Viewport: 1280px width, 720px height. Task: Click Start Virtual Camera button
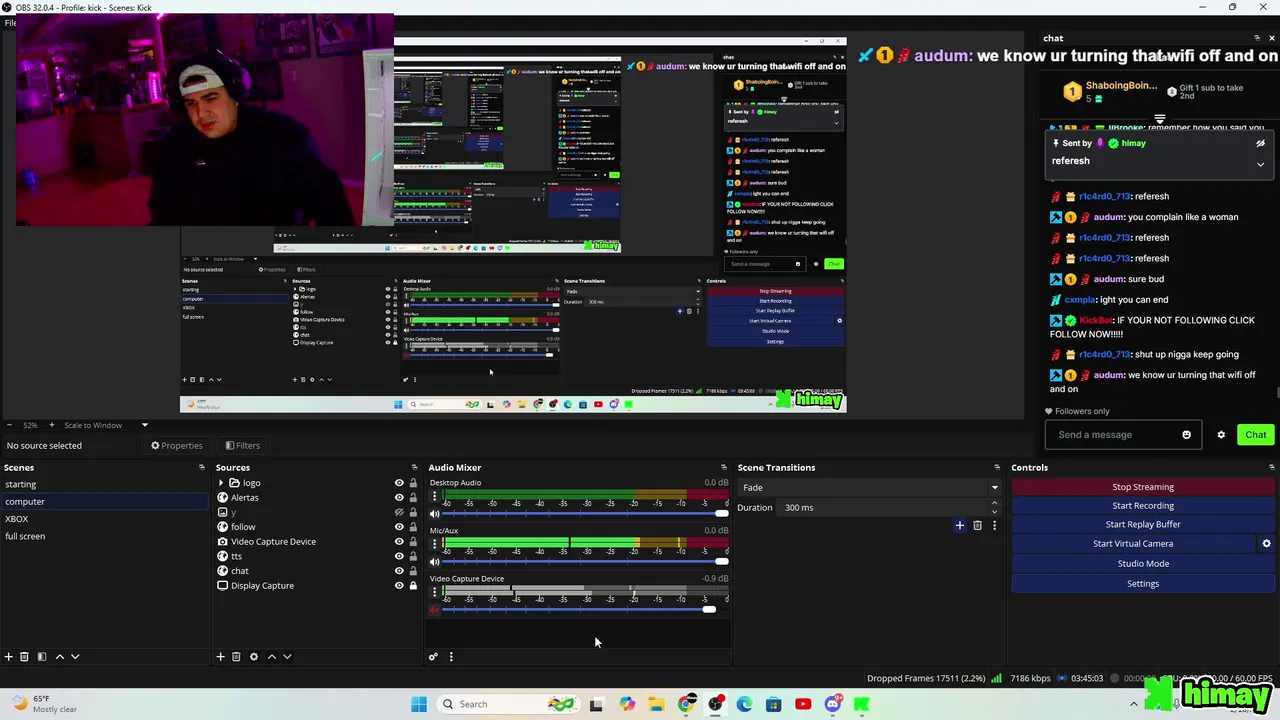point(1133,544)
